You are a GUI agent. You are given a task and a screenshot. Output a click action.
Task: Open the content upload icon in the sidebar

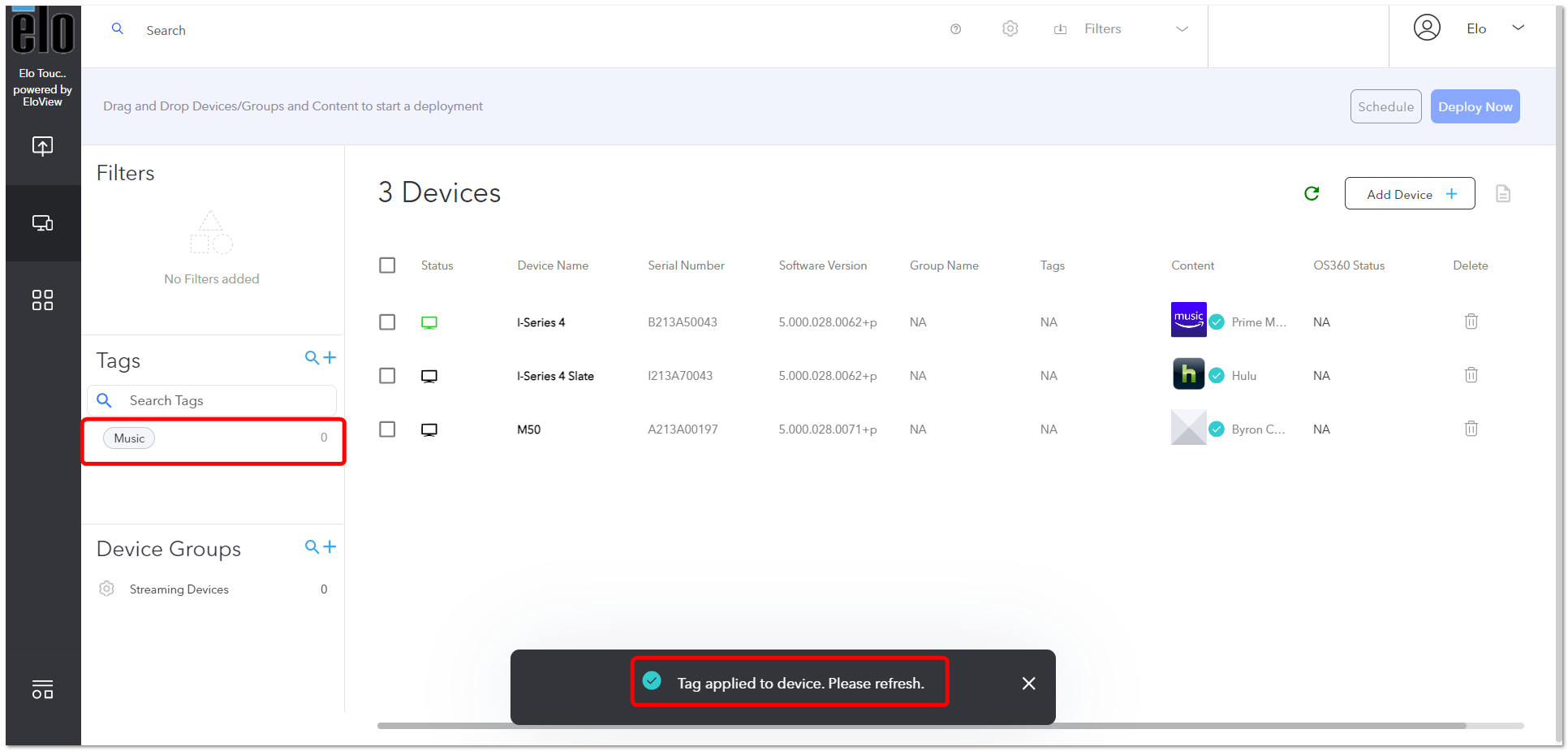pyautogui.click(x=43, y=146)
